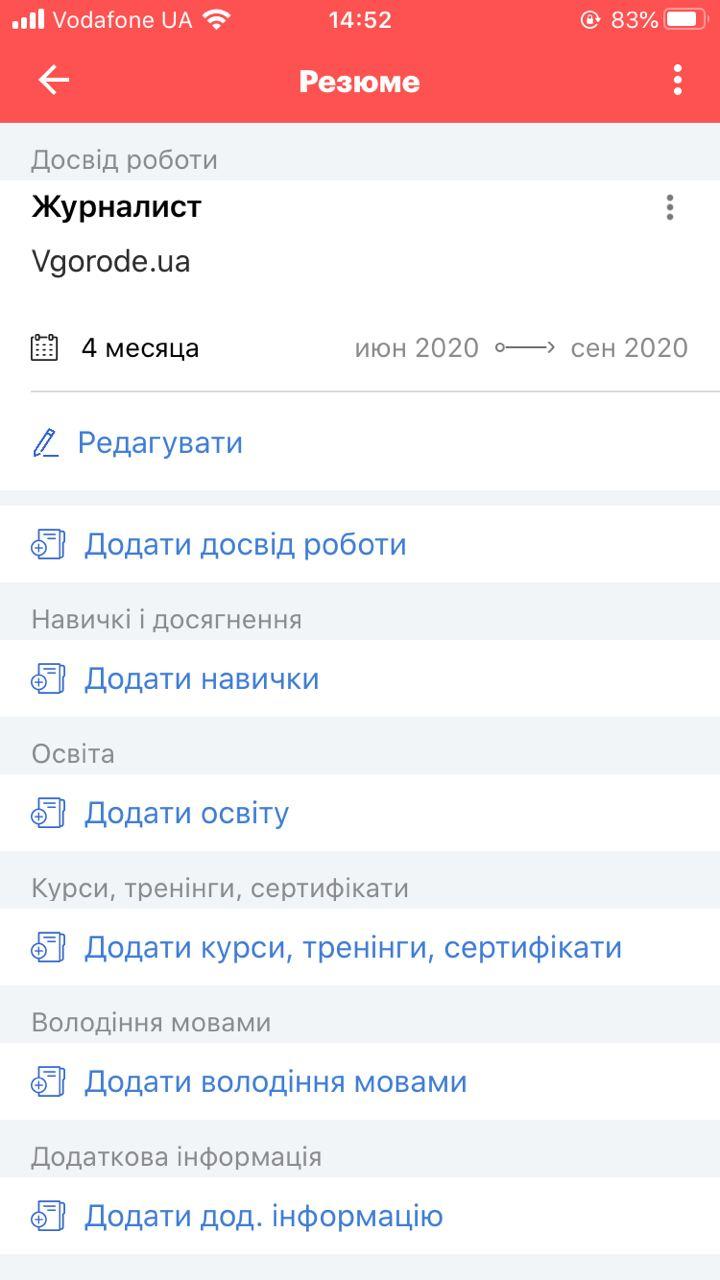
Task: Tap Додати освіту
Action: 188,813
